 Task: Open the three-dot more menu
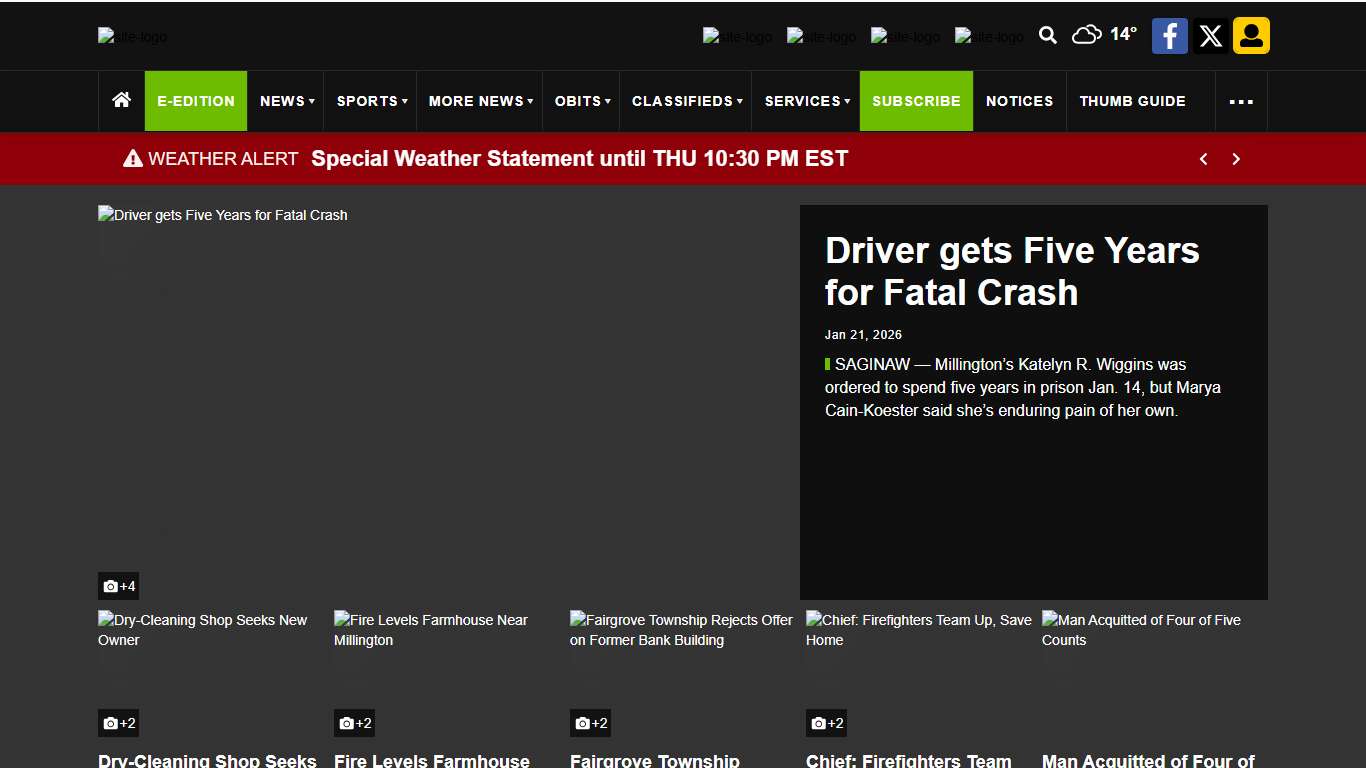pos(1241,101)
